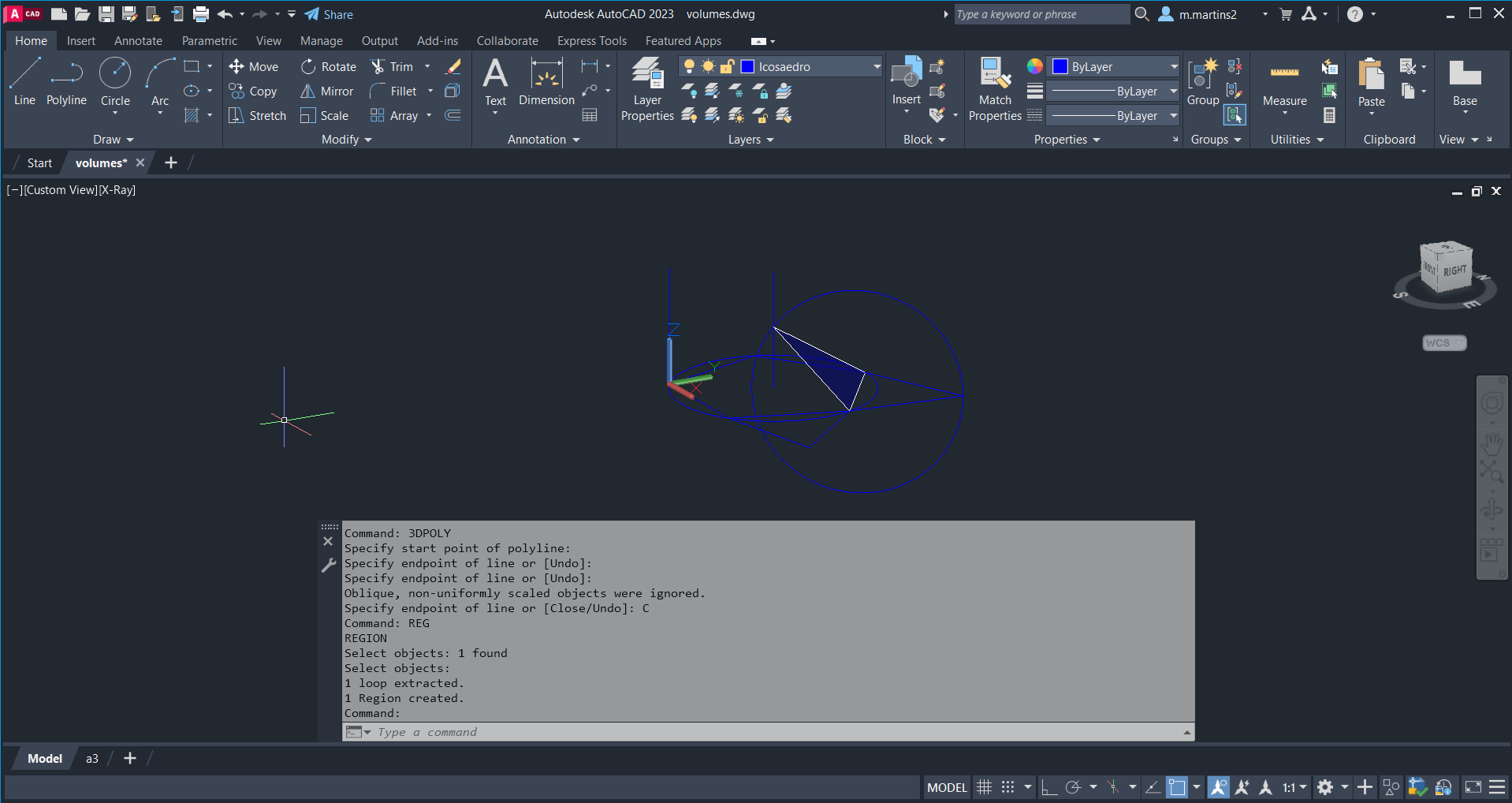Select the Line drawing tool
This screenshot has height=803, width=1512.
[x=24, y=81]
